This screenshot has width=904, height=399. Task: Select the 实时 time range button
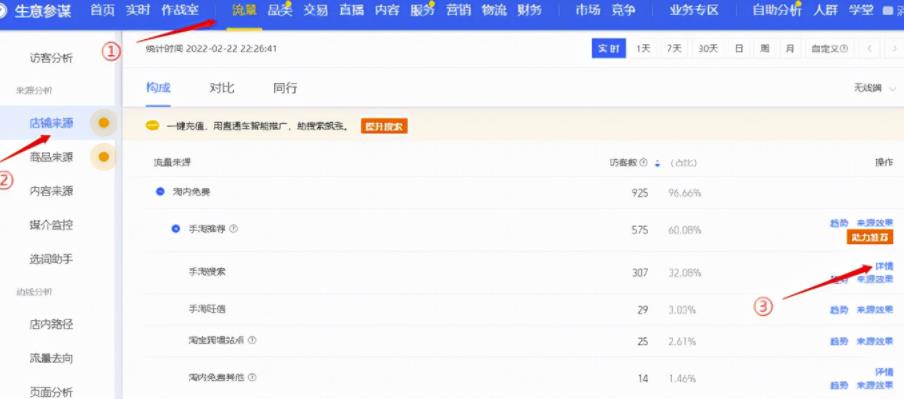(609, 49)
